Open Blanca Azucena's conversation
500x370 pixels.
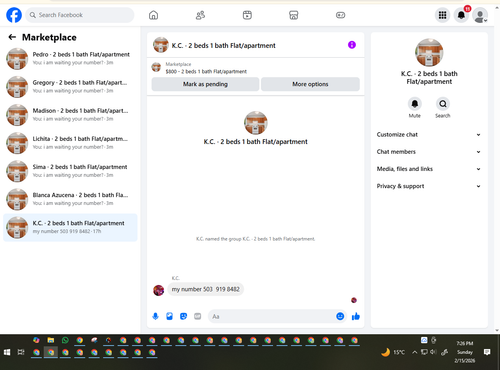pos(70,199)
